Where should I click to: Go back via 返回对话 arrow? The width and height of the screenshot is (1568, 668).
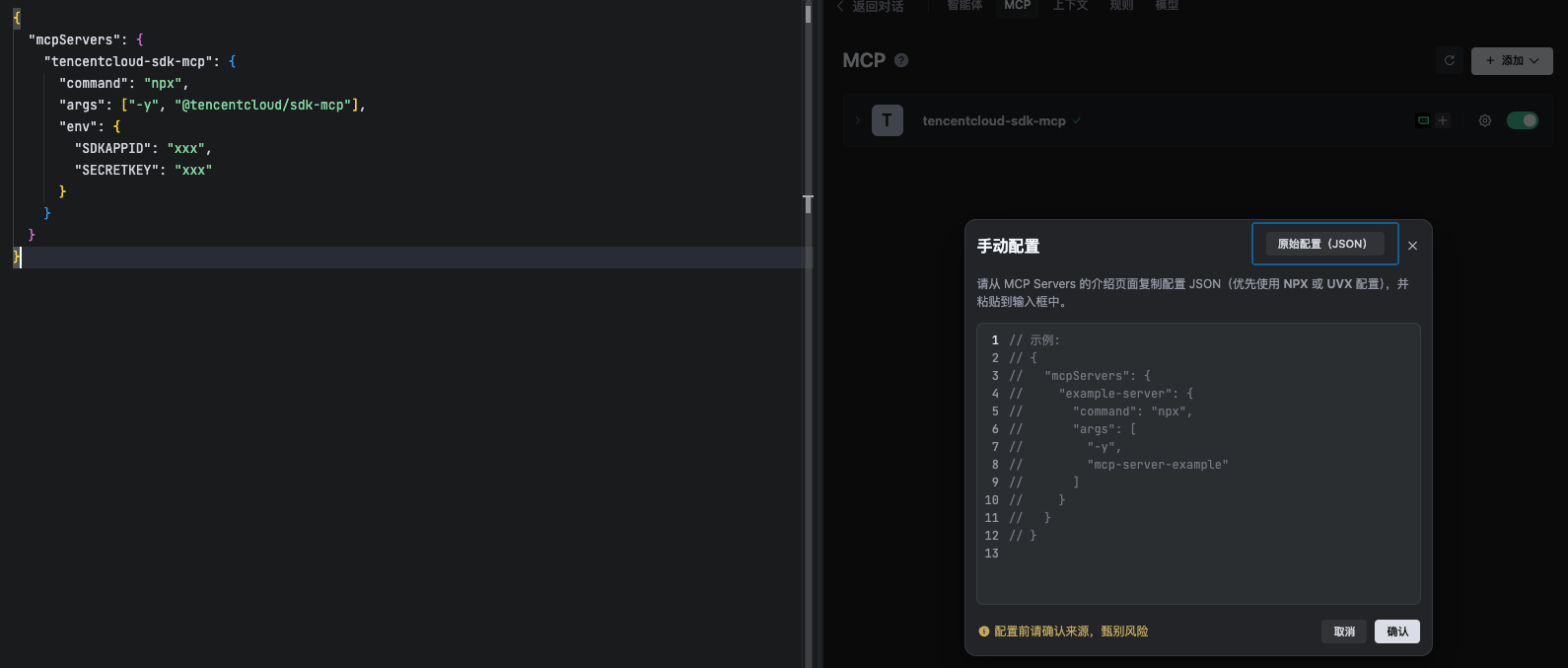[x=841, y=6]
